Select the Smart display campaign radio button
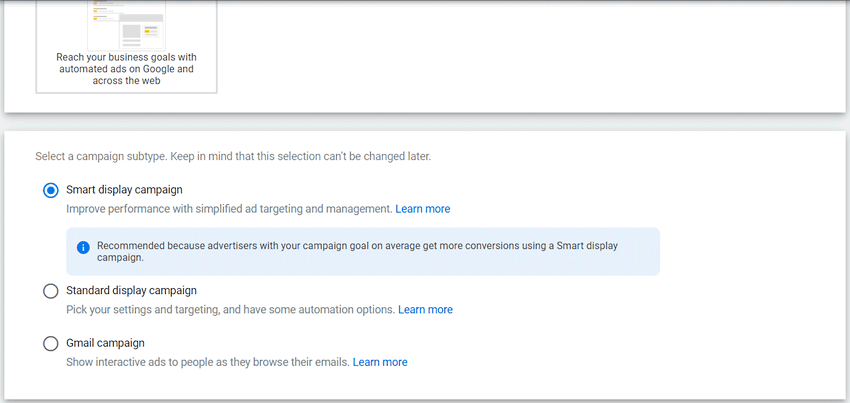 click(51, 190)
